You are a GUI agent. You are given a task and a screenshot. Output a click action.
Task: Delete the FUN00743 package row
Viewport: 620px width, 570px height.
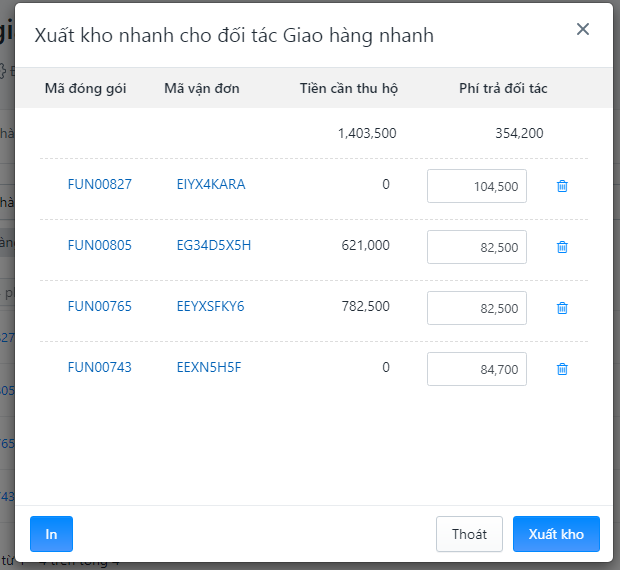(562, 369)
